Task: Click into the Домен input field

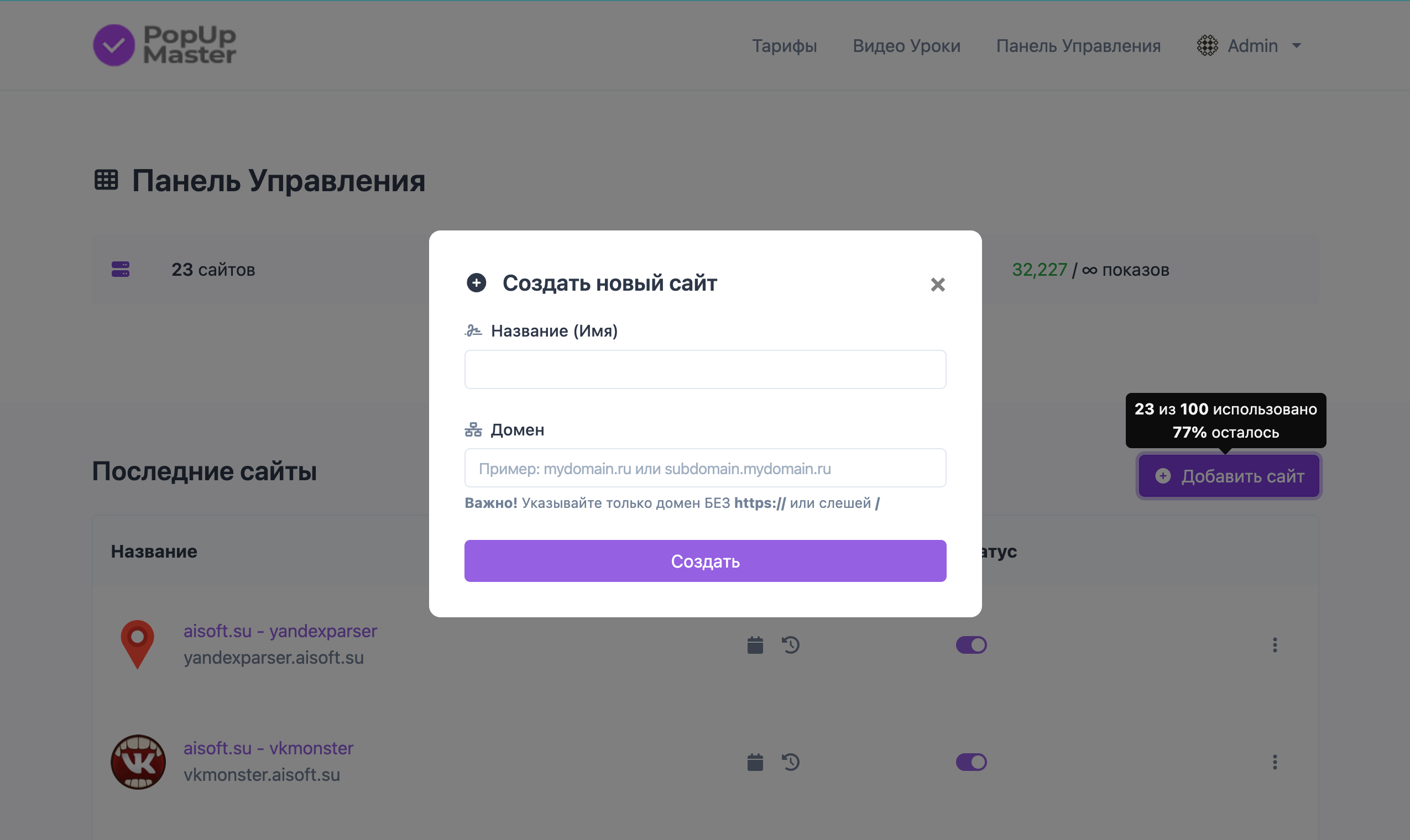Action: [x=705, y=468]
